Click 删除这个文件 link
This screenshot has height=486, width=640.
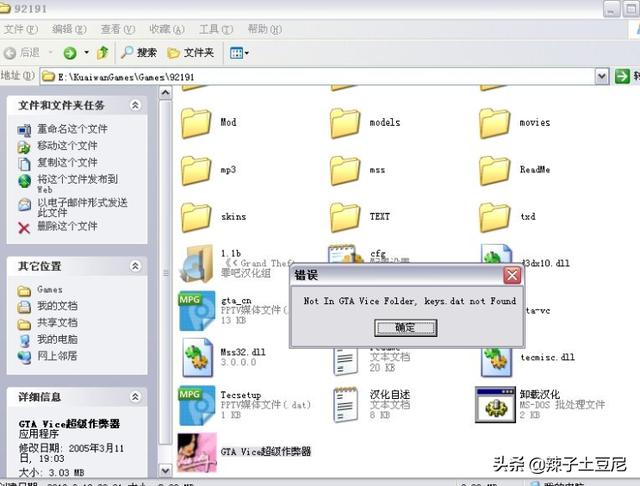pos(67,226)
